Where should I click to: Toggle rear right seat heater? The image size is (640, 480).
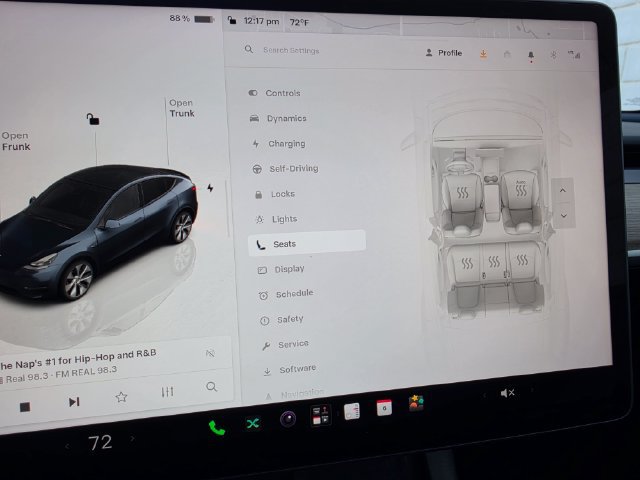click(522, 260)
